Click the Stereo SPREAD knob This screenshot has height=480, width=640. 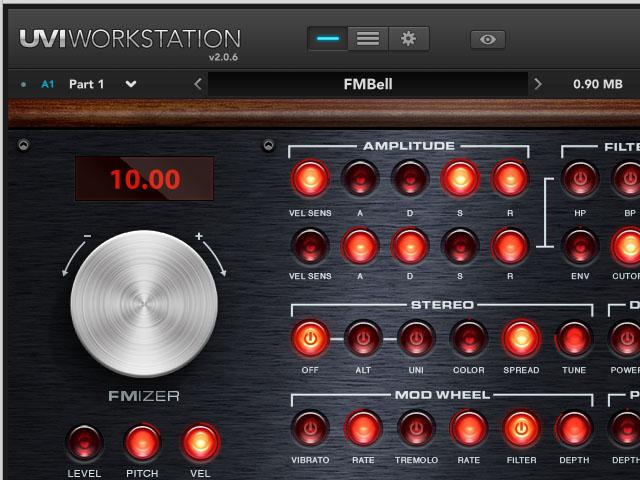click(x=520, y=339)
